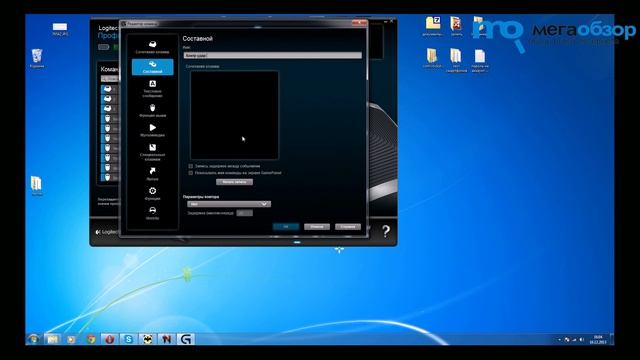640x360 pixels.
Task: Show hidden system tray icons
Action: click(559, 339)
